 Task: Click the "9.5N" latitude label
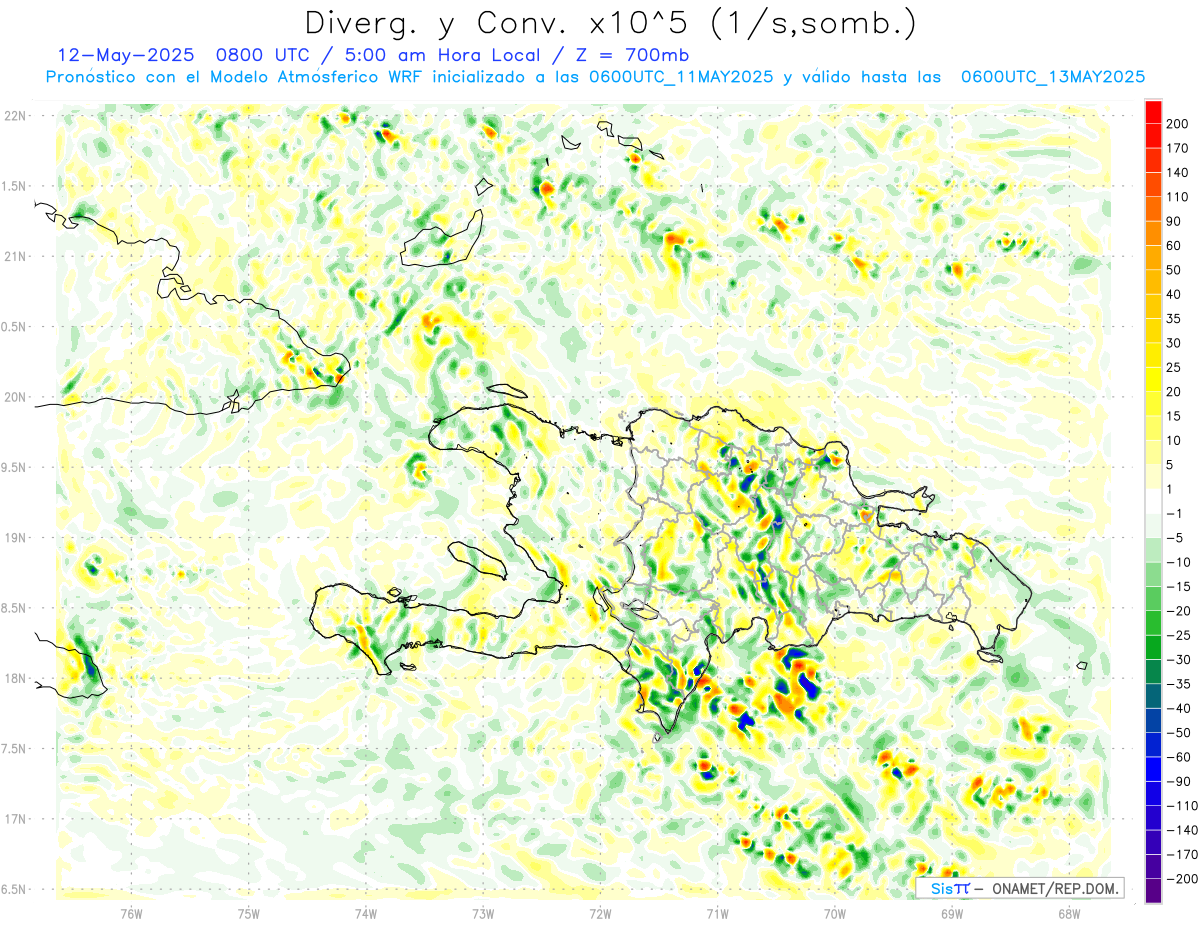14,468
